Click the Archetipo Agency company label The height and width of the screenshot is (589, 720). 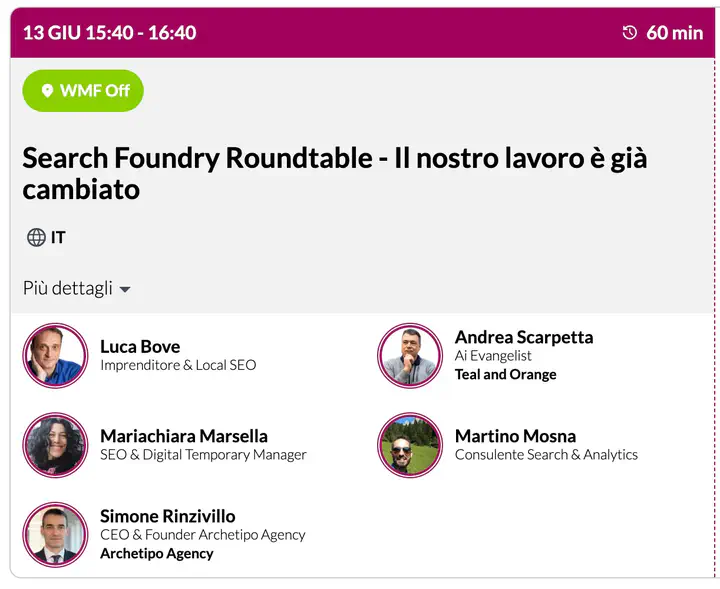click(x=156, y=553)
